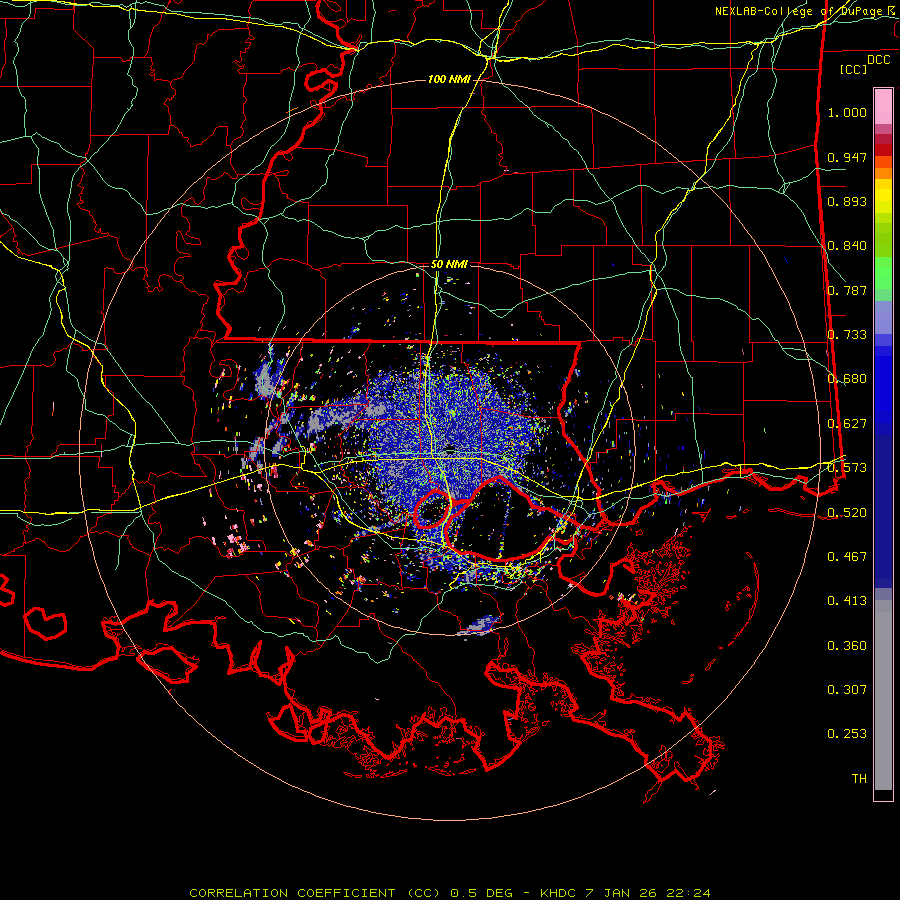The image size is (900, 900).
Task: Select the 0.467 legend value
Action: coord(847,557)
